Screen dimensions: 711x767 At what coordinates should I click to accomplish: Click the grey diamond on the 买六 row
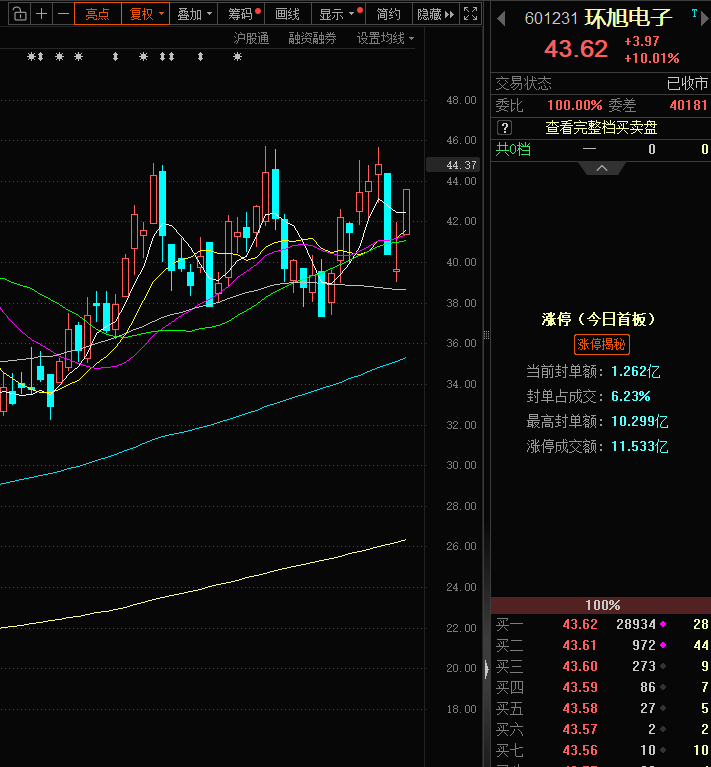click(x=663, y=729)
